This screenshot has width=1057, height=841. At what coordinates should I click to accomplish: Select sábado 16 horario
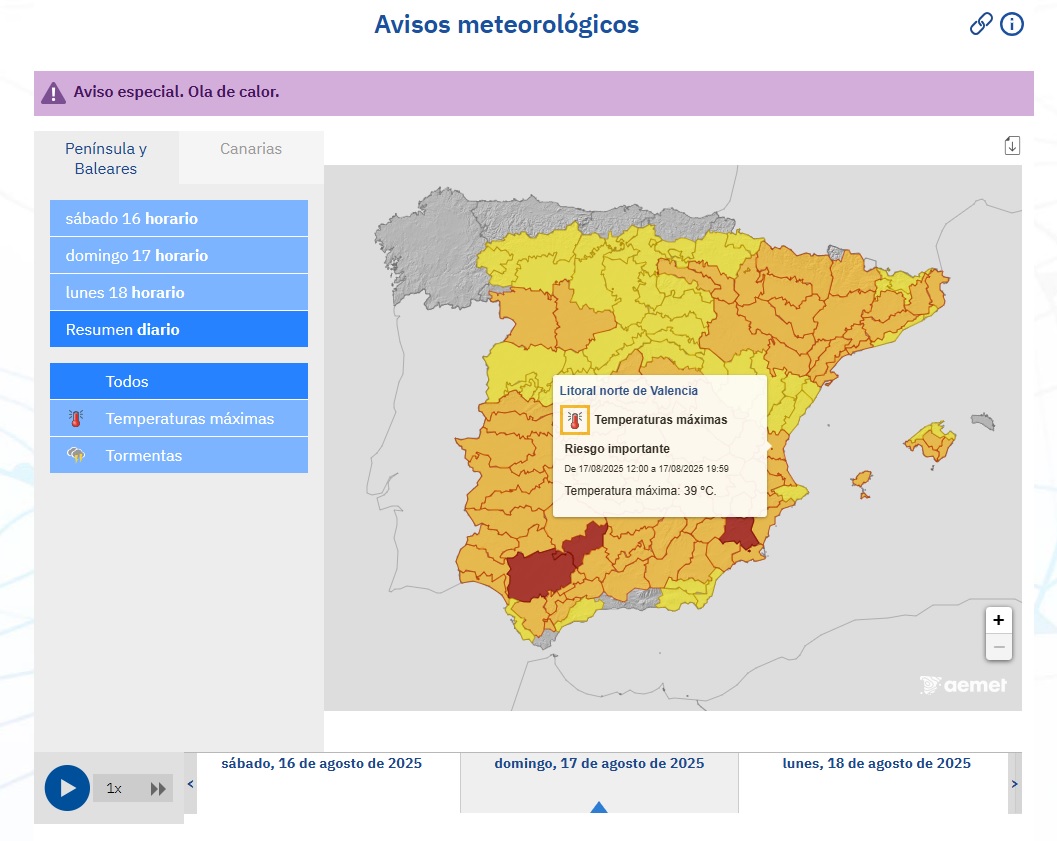point(178,218)
